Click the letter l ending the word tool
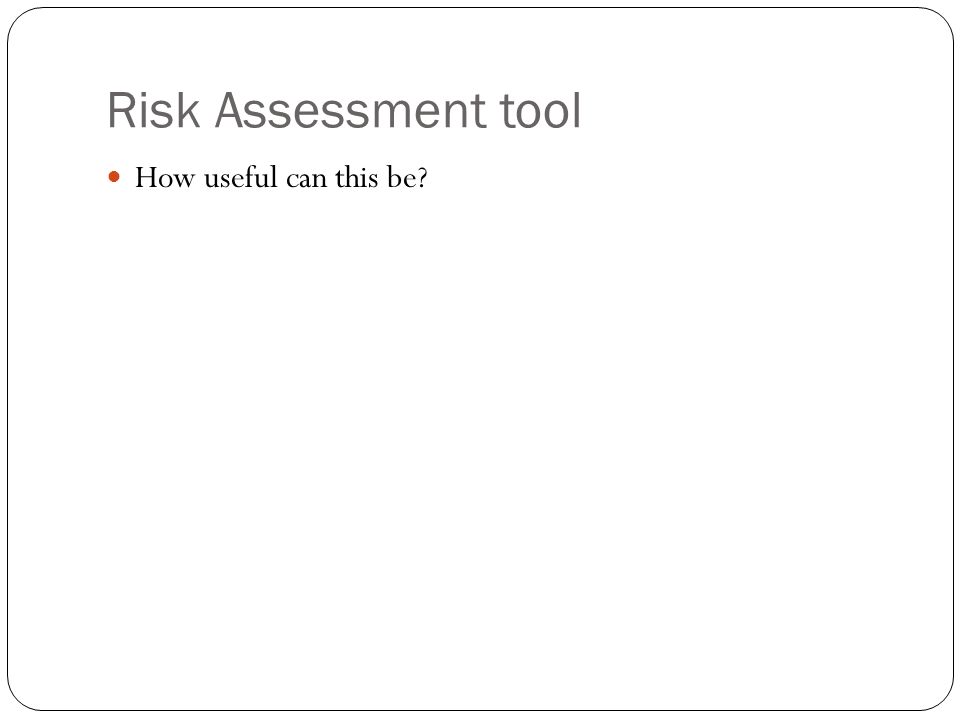 click(577, 110)
